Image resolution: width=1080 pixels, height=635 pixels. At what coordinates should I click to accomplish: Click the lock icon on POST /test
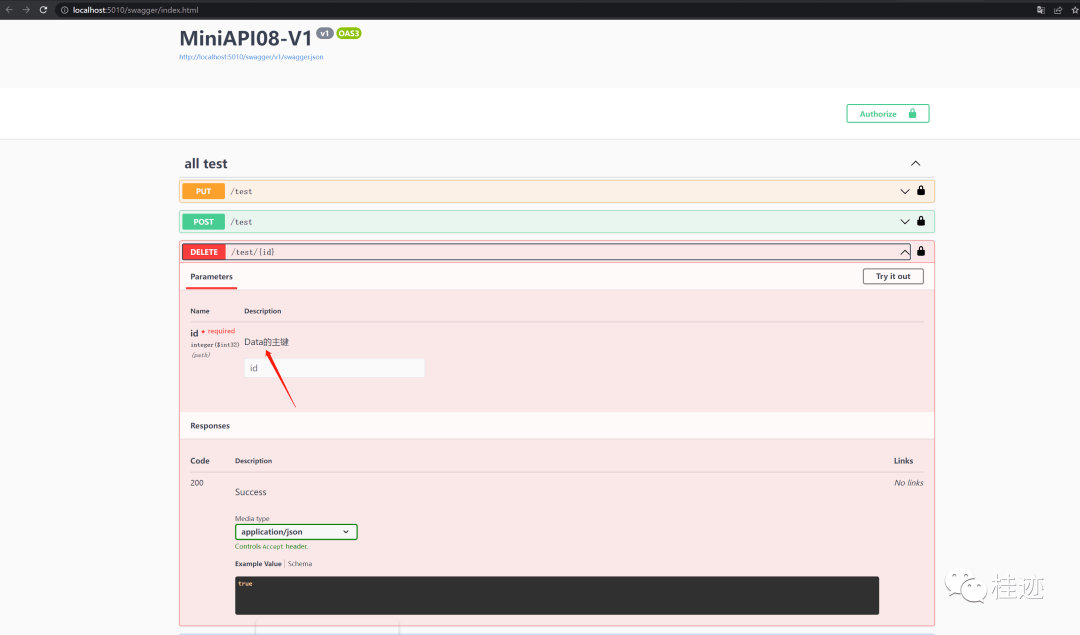point(921,221)
